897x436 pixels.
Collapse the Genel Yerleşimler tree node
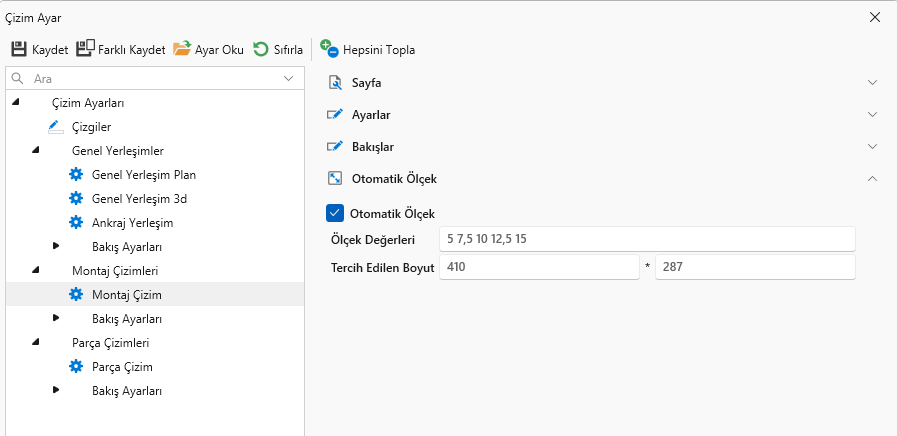(36, 150)
